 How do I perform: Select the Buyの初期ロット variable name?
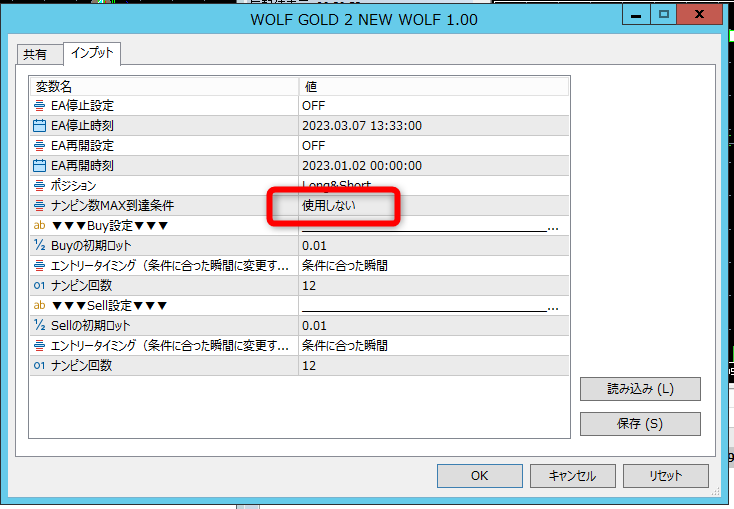[x=91, y=245]
